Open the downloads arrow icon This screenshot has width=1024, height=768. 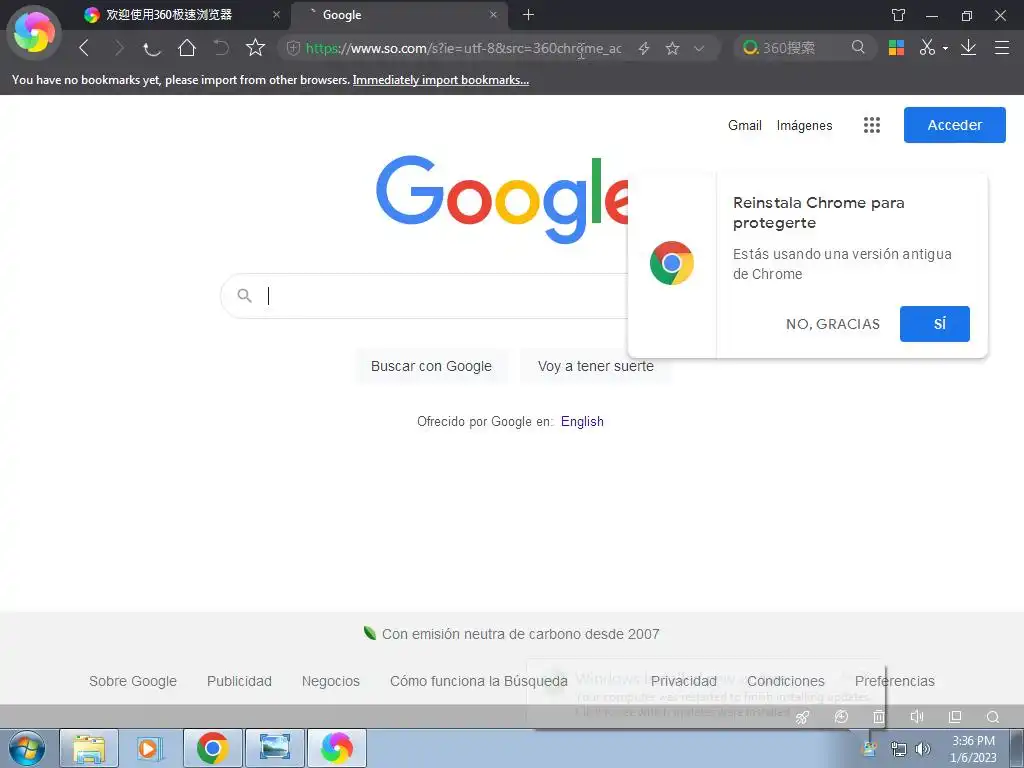coord(968,47)
